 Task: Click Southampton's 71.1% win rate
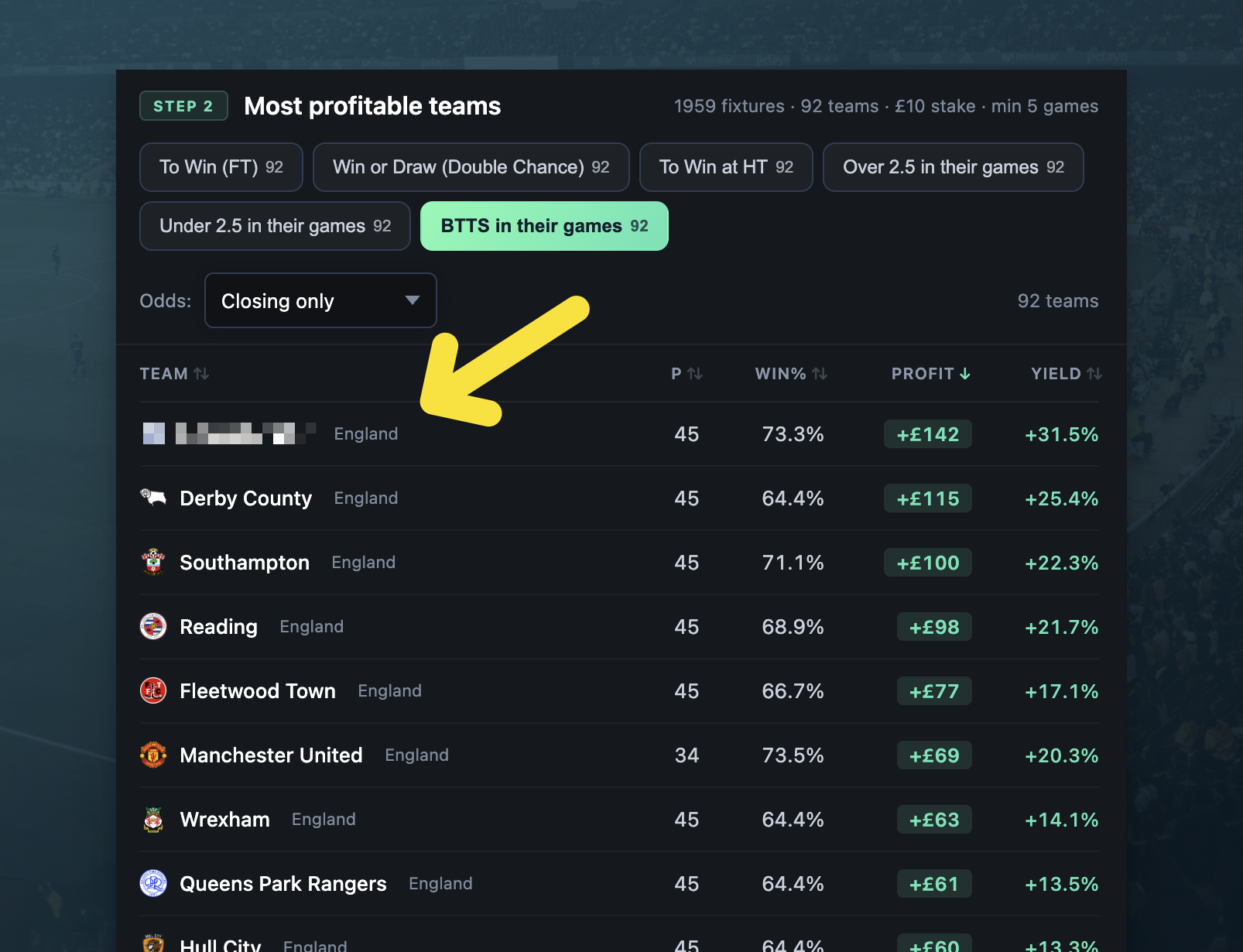coord(793,563)
